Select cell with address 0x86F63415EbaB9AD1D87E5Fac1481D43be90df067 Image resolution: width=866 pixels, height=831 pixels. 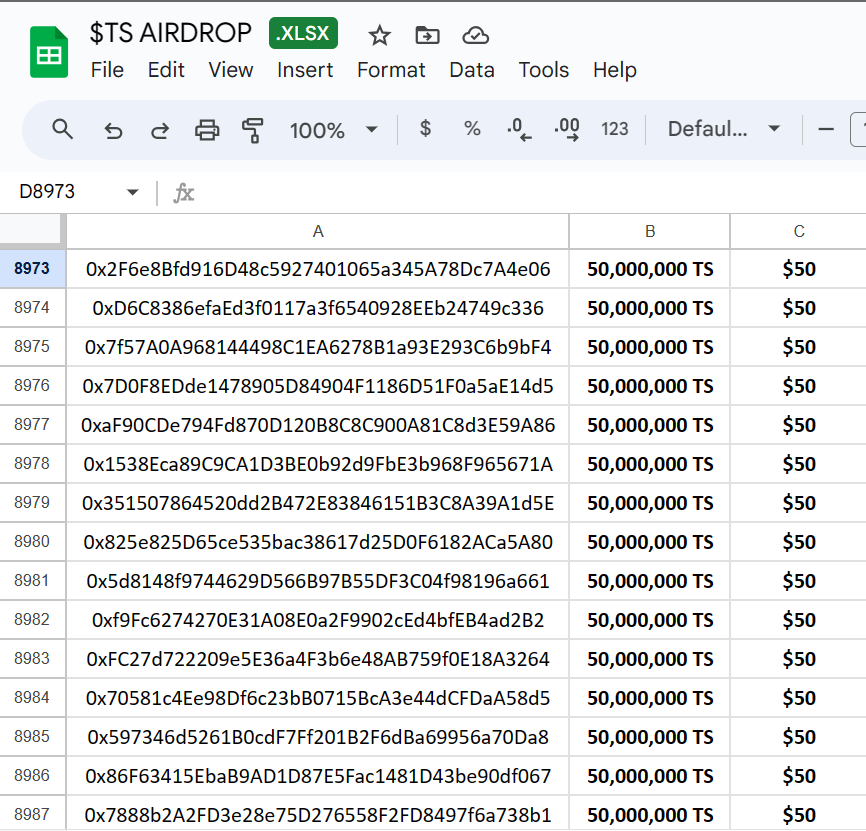coord(318,776)
